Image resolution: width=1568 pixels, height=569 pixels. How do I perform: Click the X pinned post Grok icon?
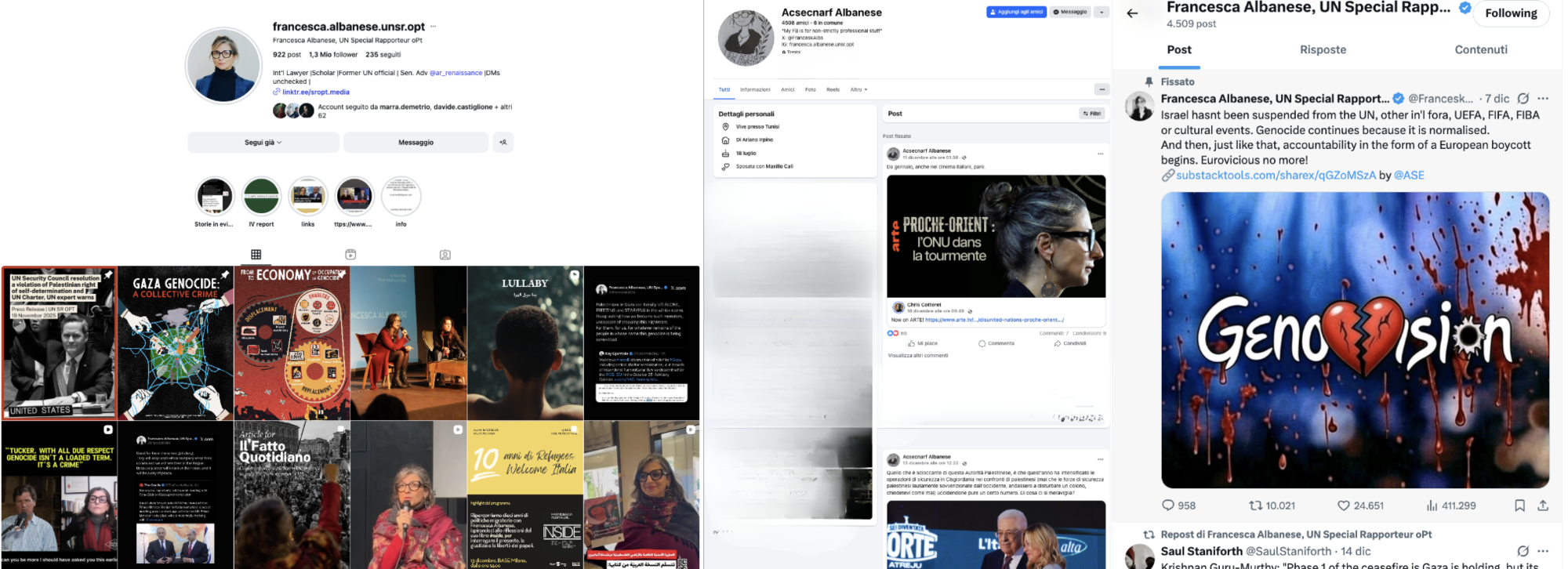tap(1523, 99)
